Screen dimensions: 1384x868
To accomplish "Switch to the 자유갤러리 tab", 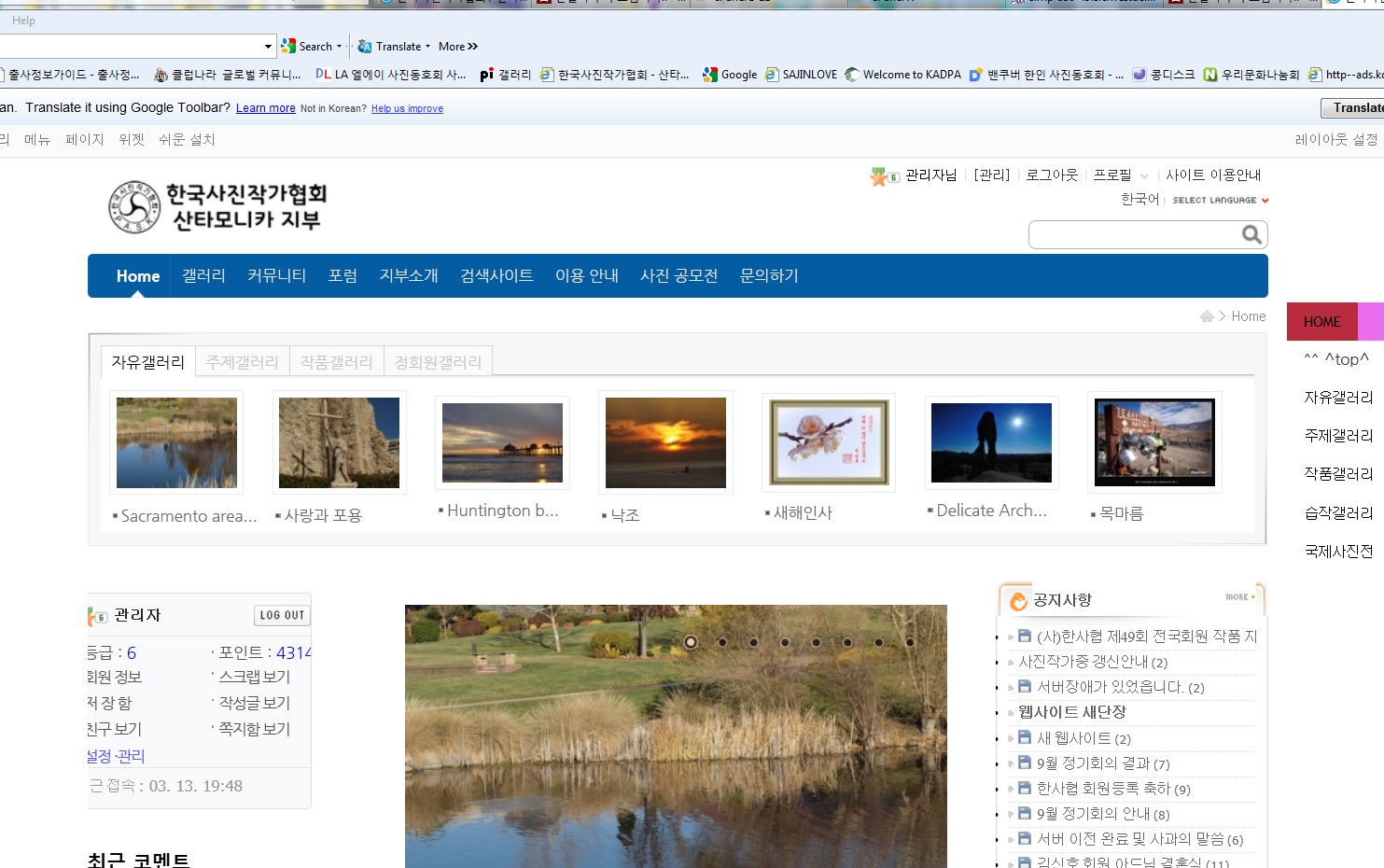I will click(x=148, y=362).
